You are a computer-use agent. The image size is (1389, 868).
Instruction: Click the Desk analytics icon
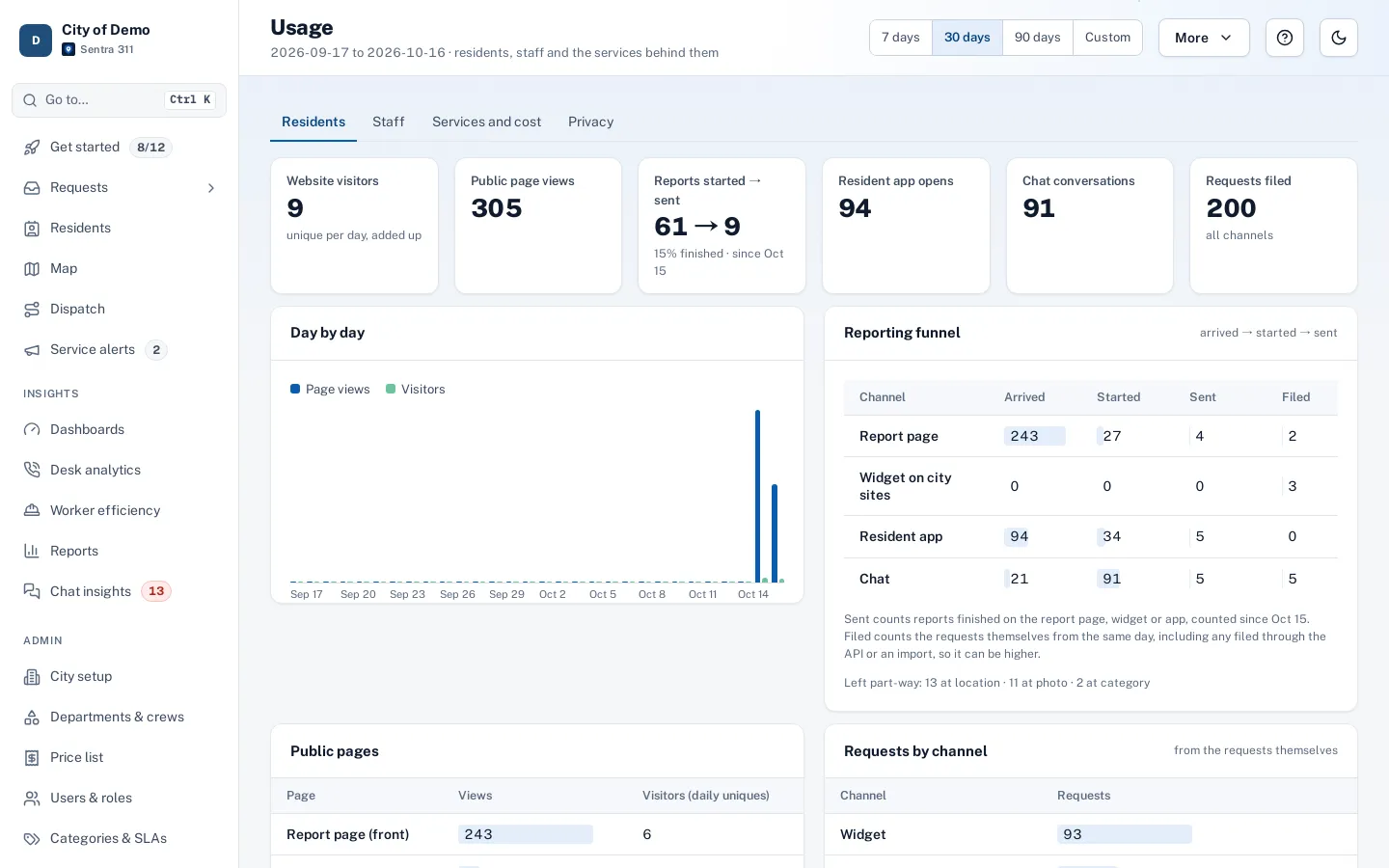pos(32,471)
